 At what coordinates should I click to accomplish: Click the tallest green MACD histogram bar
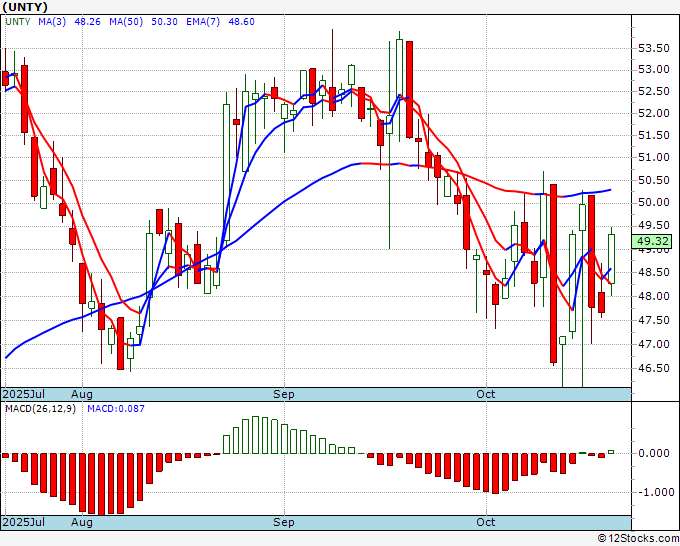pyautogui.click(x=255, y=435)
